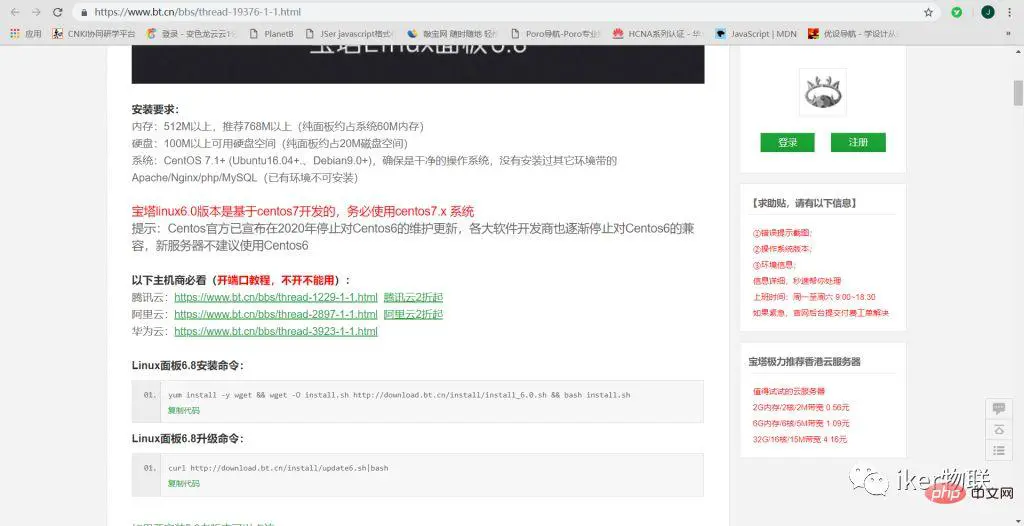The width and height of the screenshot is (1024, 526).
Task: Click the 2G内存/2核/2M带宽 0.56元 offer
Action: (801, 407)
